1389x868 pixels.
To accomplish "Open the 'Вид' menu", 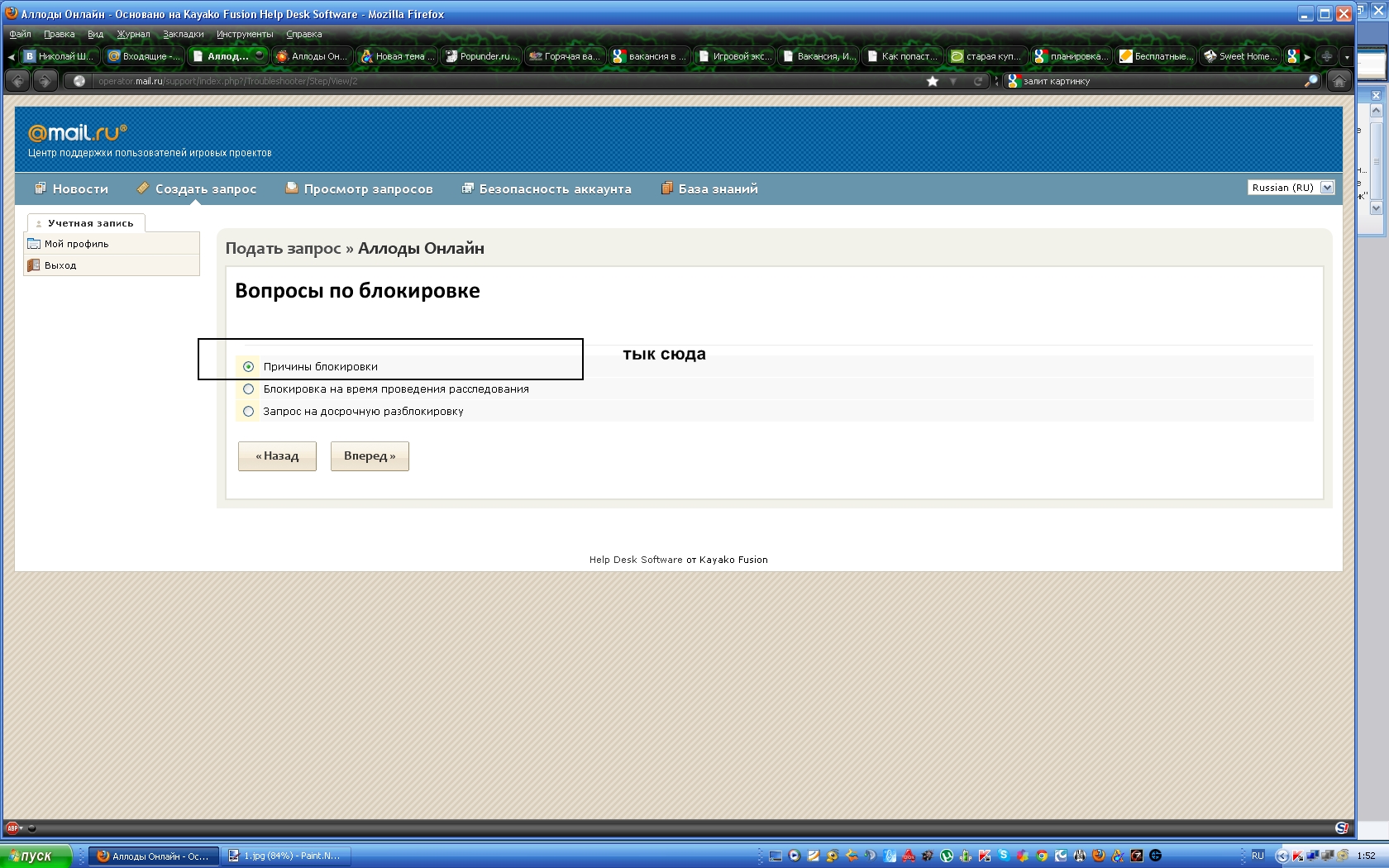I will tap(95, 34).
